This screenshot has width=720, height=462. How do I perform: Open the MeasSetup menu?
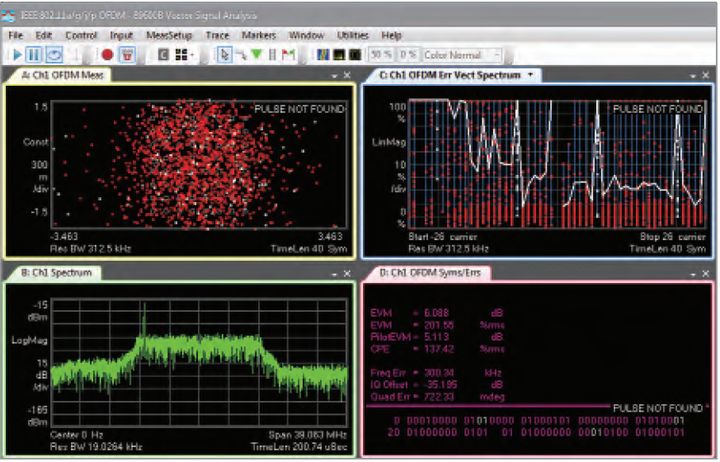168,35
